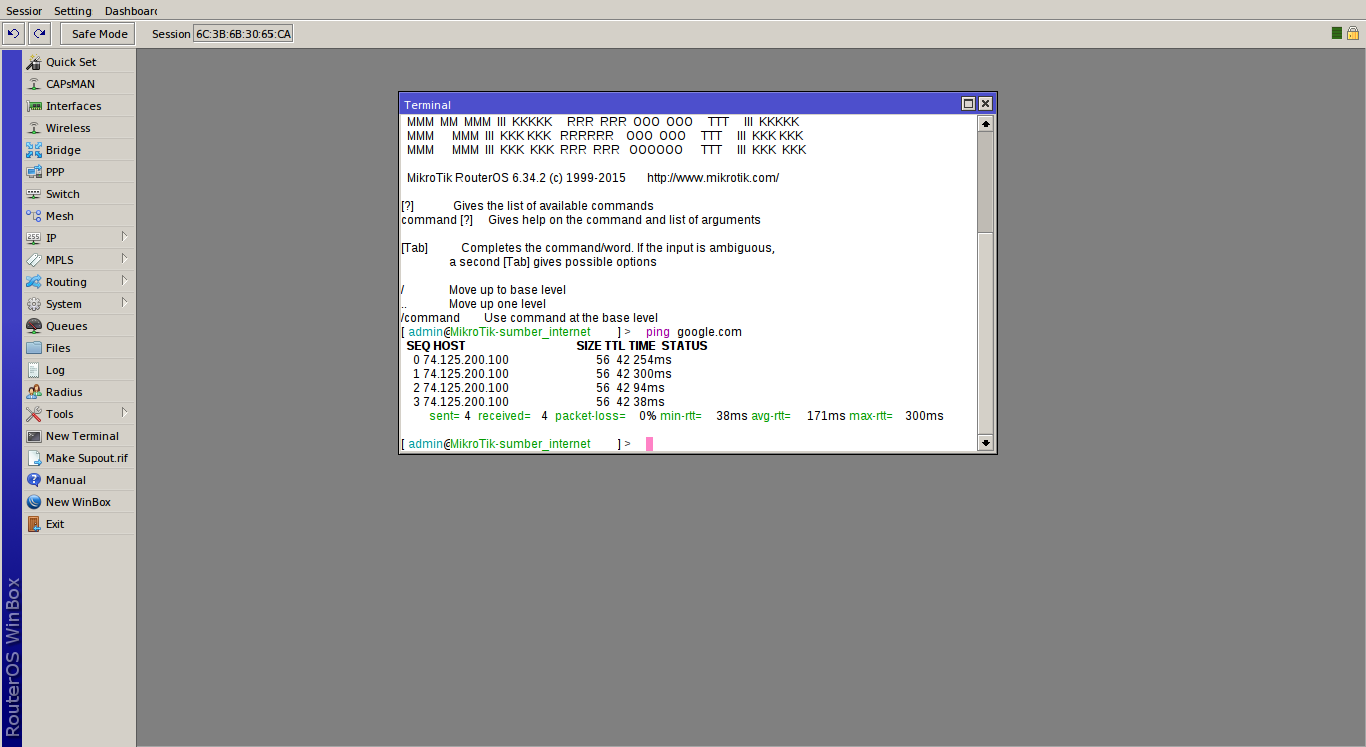Click the CAPsMAN antenna icon
Viewport: 1366px width, 747px height.
tap(34, 84)
